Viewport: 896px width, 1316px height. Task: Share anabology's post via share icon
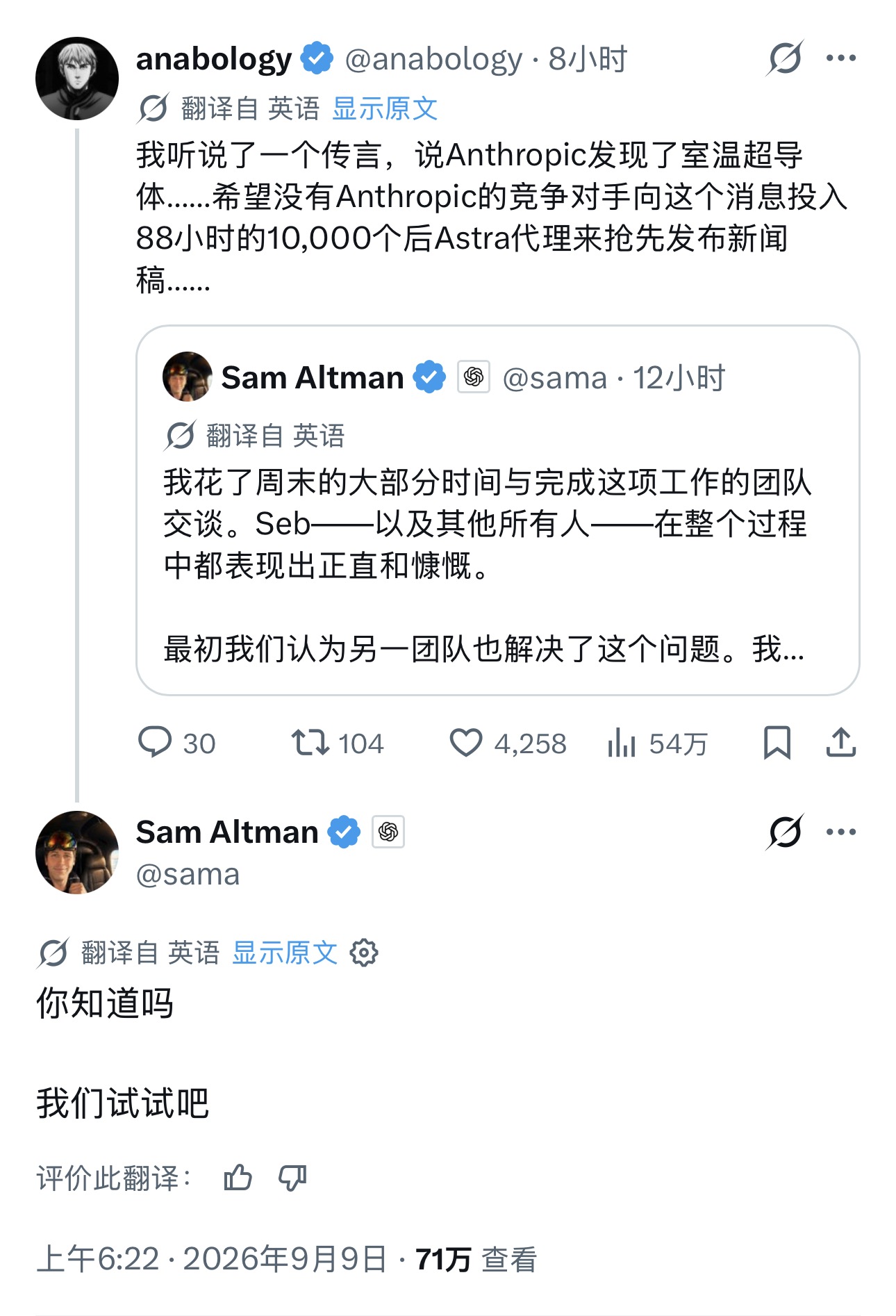pos(840,743)
